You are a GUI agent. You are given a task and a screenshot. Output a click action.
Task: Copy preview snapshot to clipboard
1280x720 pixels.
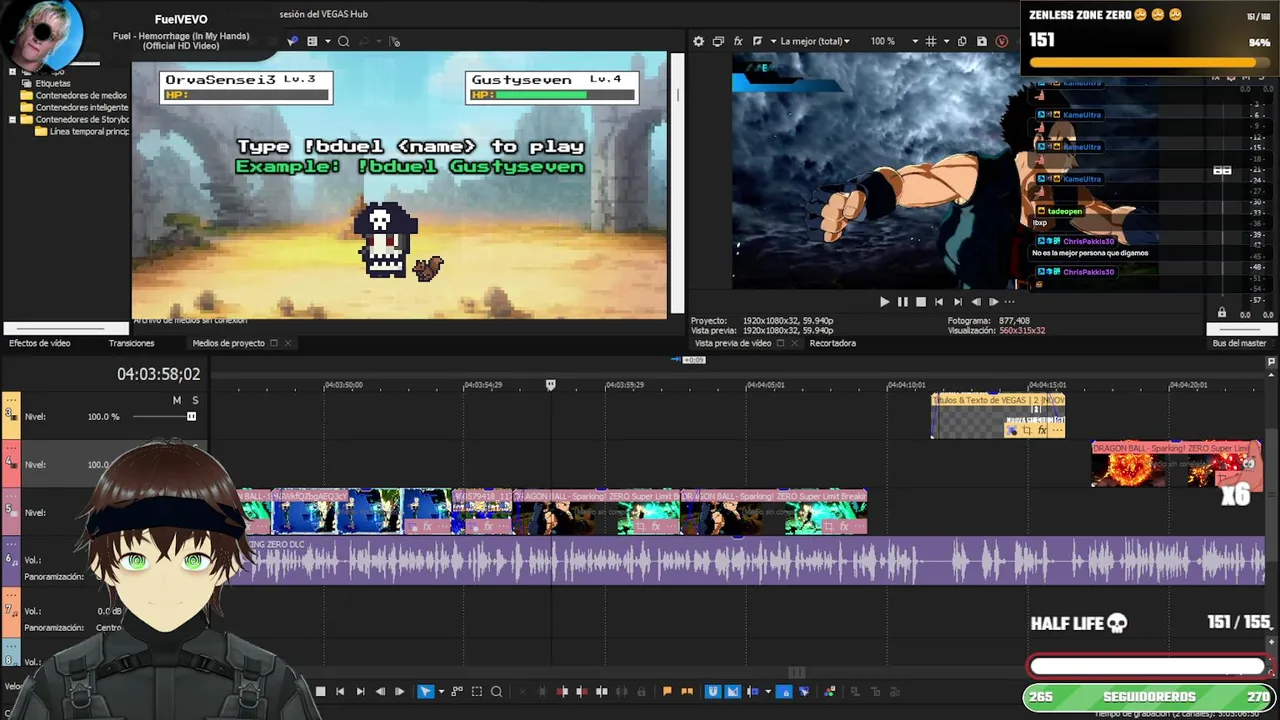click(962, 41)
